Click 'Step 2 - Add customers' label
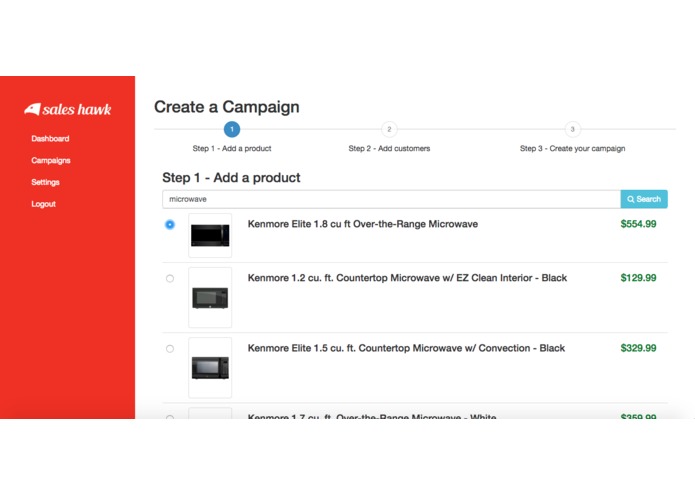This screenshot has width=695, height=494. [x=389, y=148]
